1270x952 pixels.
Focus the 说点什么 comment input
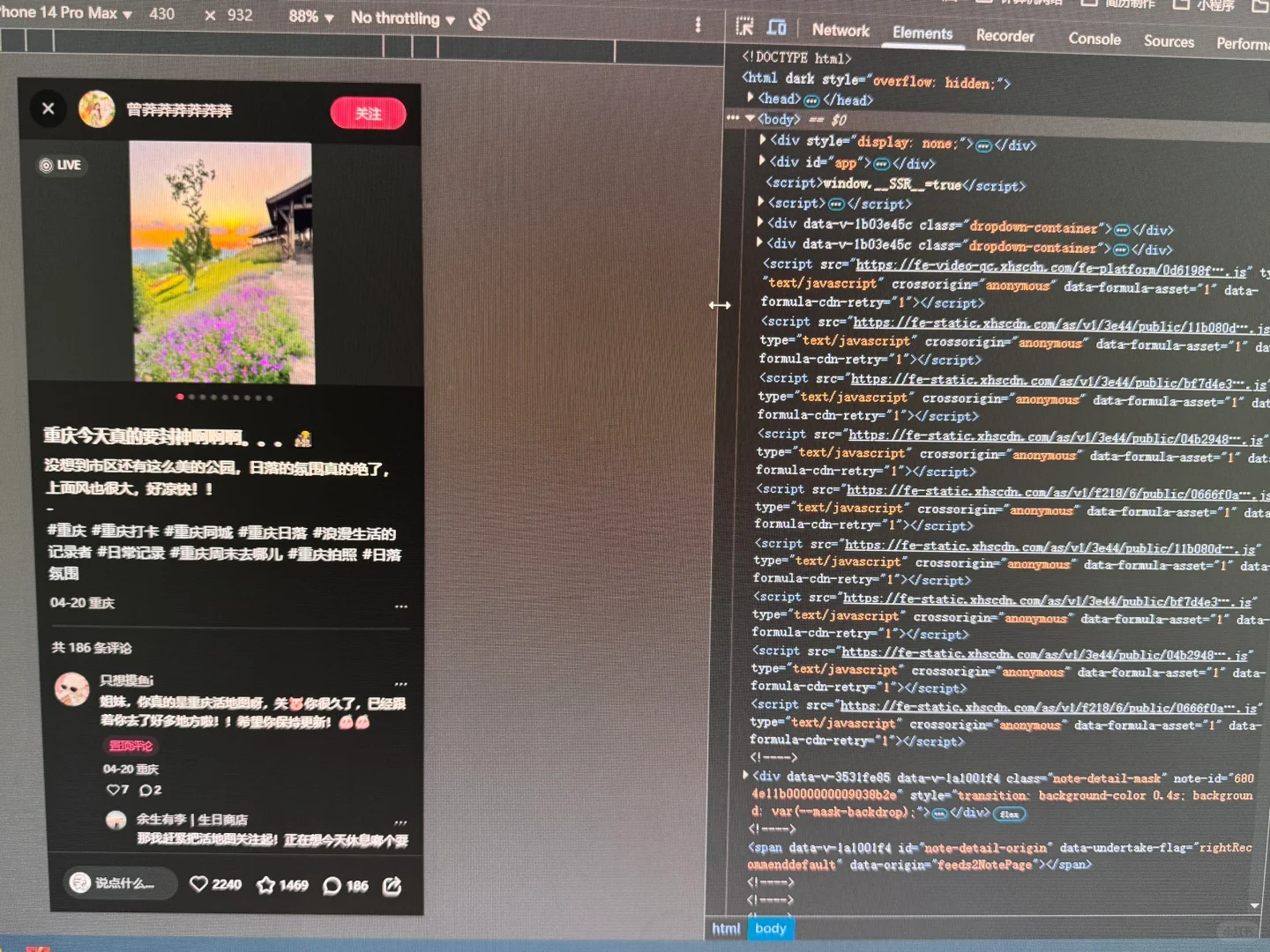(122, 882)
